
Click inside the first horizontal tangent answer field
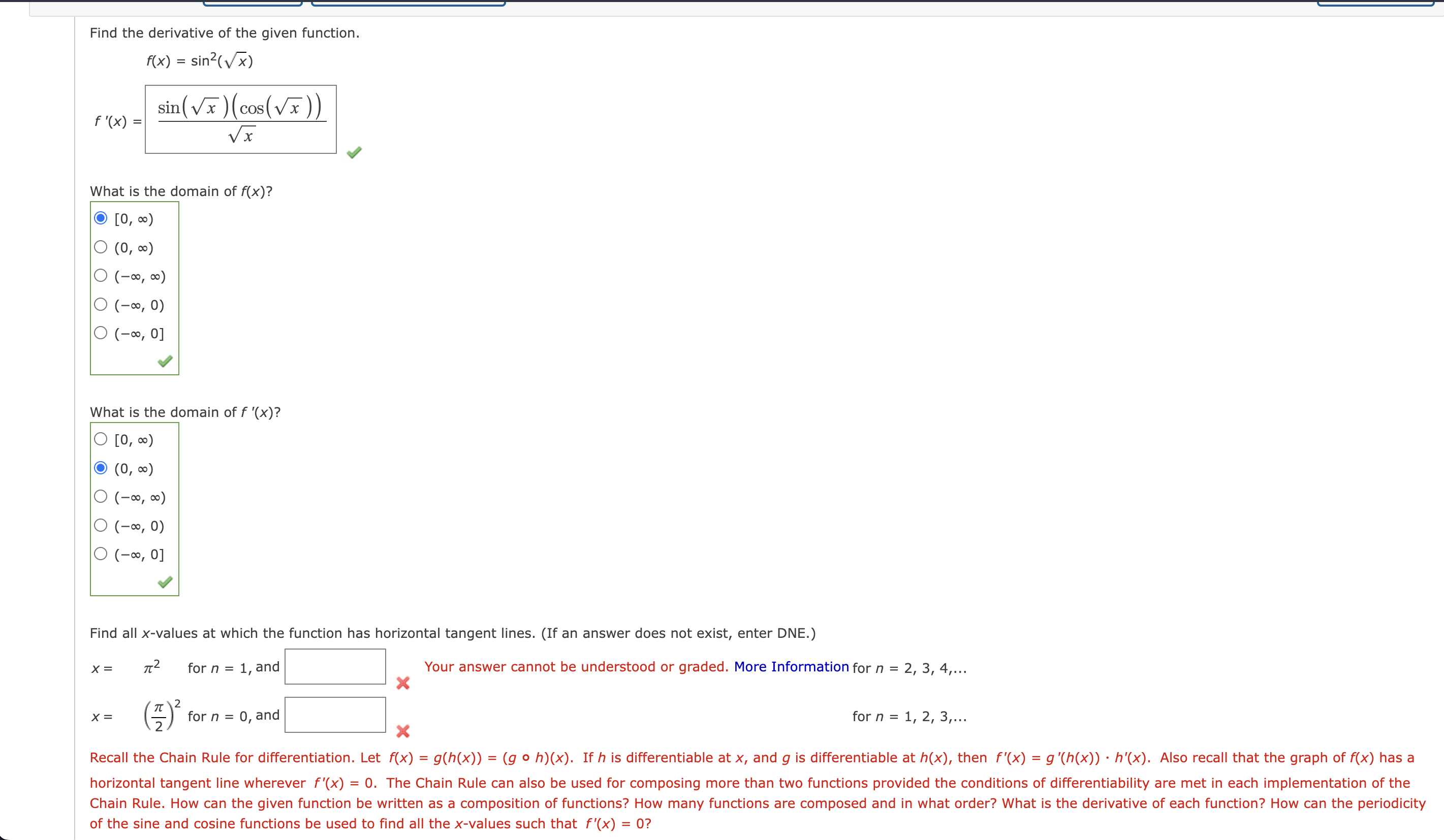point(335,666)
